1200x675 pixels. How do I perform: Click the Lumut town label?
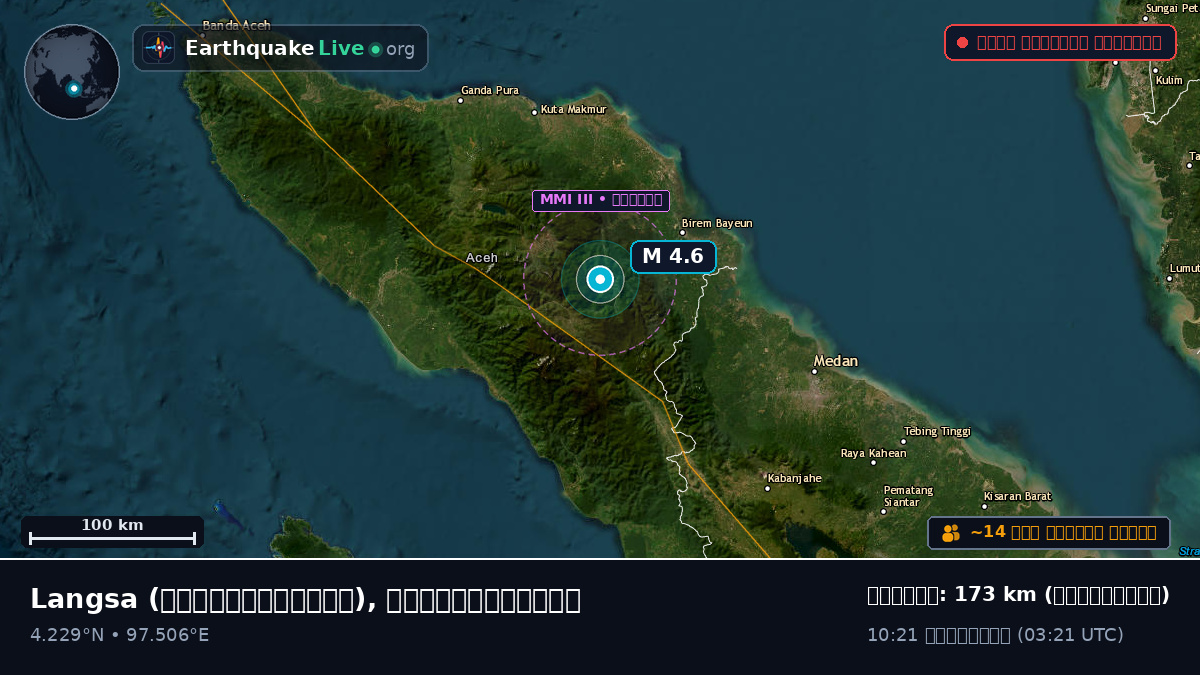[1184, 268]
